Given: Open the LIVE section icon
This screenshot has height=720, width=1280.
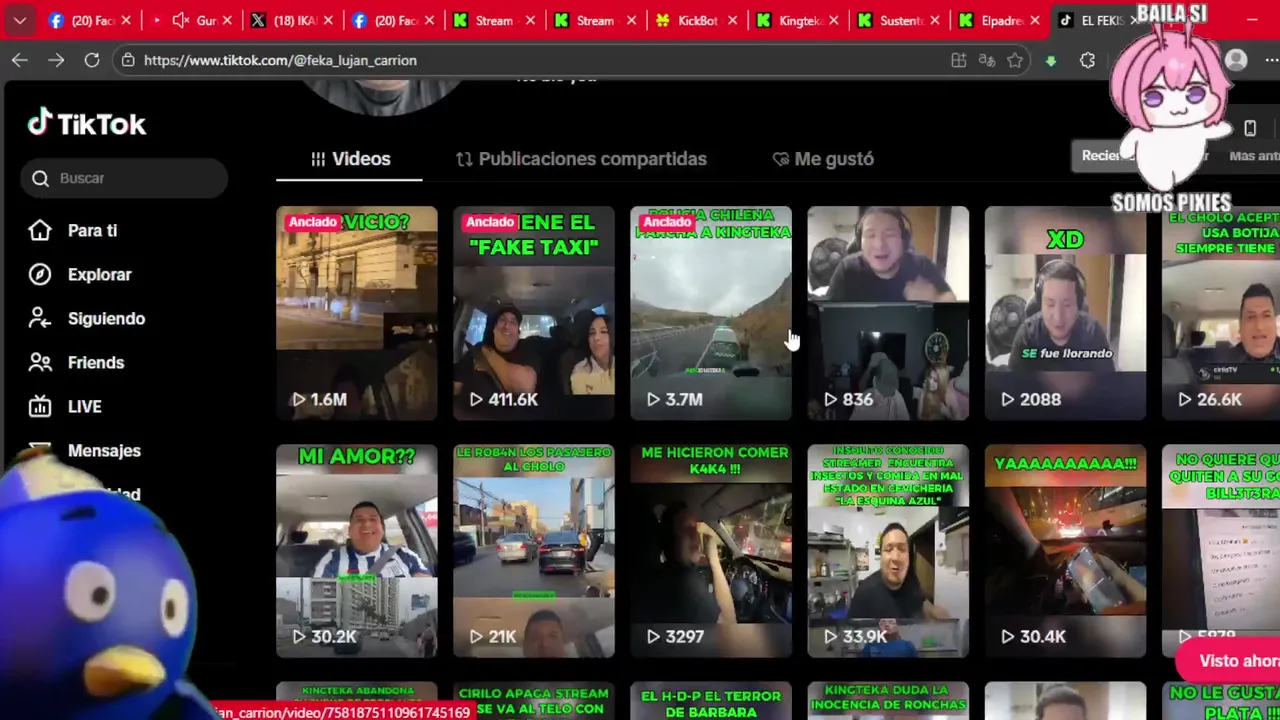Looking at the screenshot, I should pyautogui.click(x=40, y=406).
